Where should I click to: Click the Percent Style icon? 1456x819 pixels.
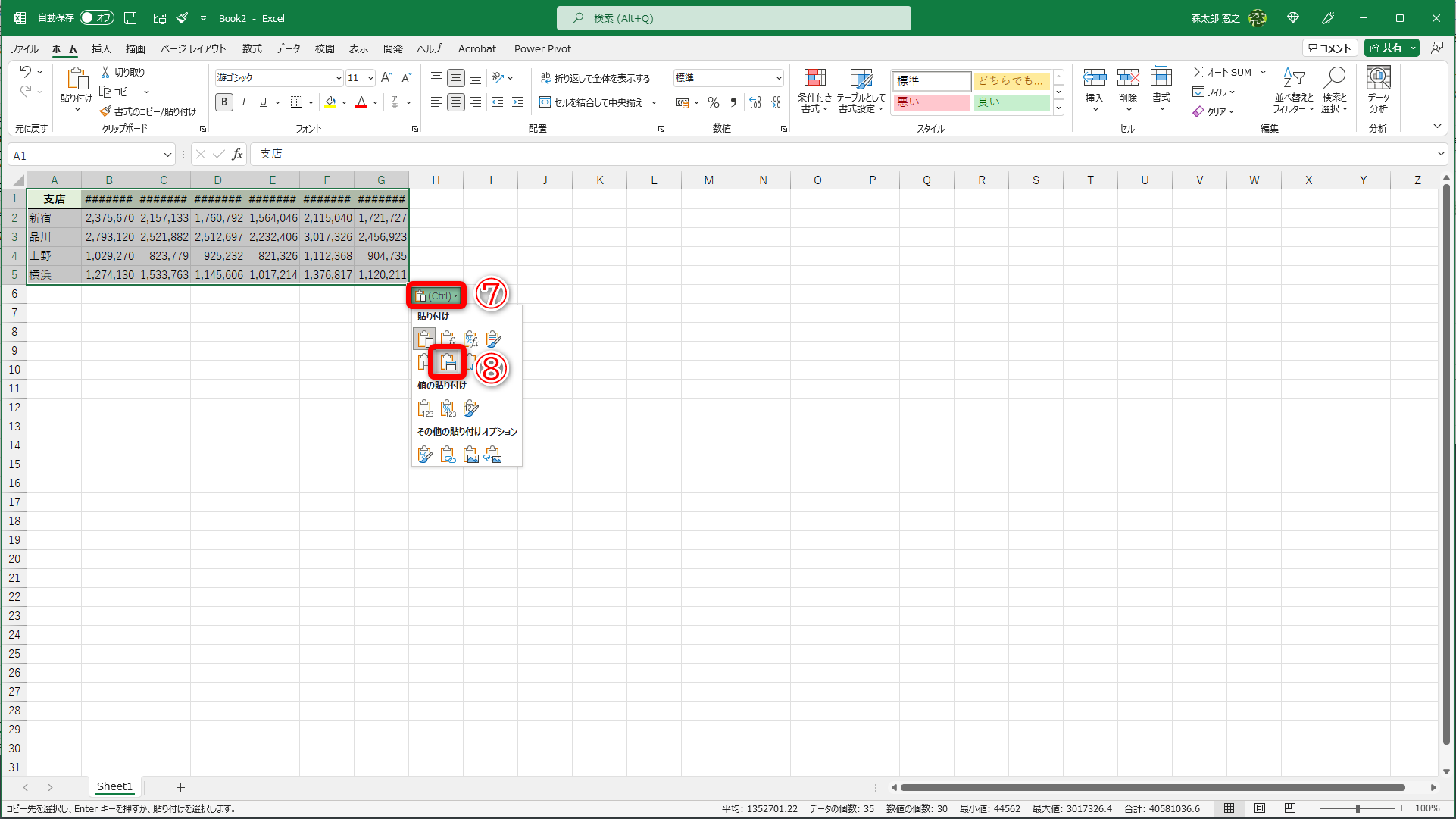(713, 102)
